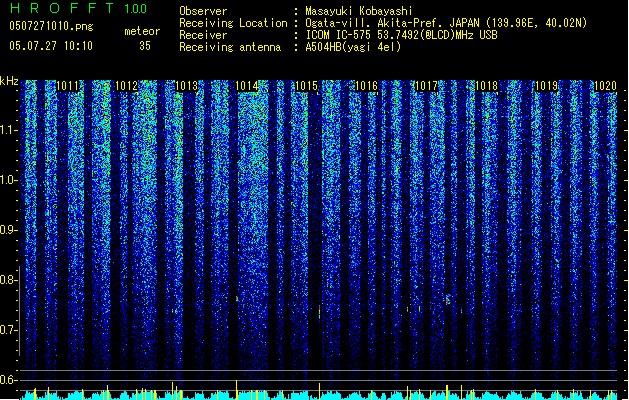Click observer name Masayuki Kobayashi
Image resolution: width=629 pixels, height=400 pixels.
click(x=359, y=11)
